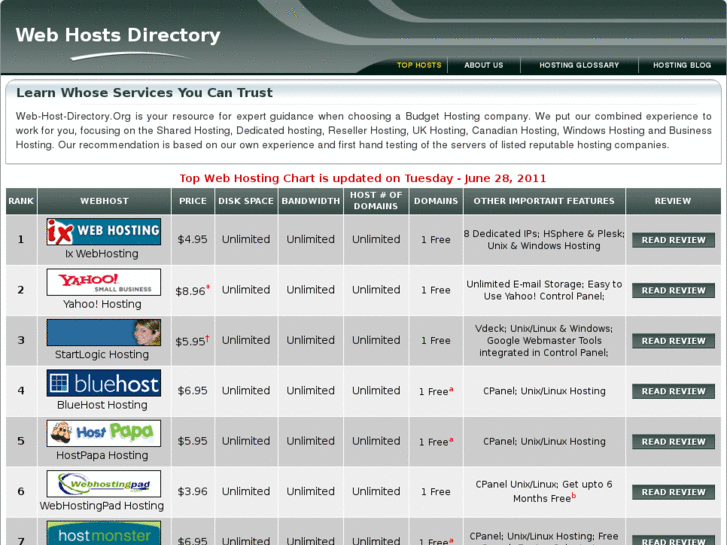This screenshot has width=727, height=545.
Task: Click the Yahoo! Hosting text link
Action: point(102,304)
